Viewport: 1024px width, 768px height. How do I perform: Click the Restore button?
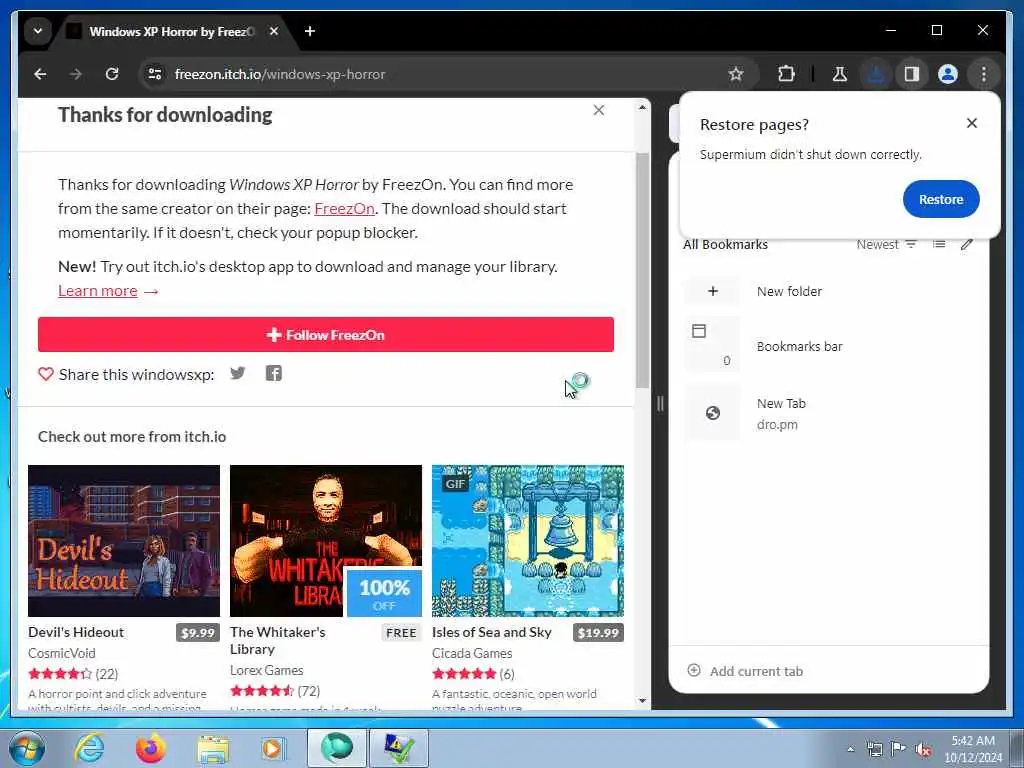click(941, 199)
